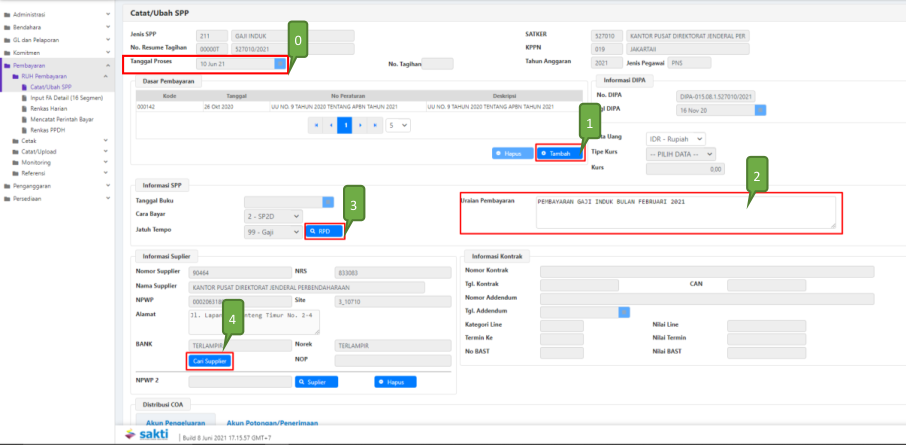This screenshot has height=445, width=906.
Task: Open the Tanggal Proses calendar picker
Action: 281,63
